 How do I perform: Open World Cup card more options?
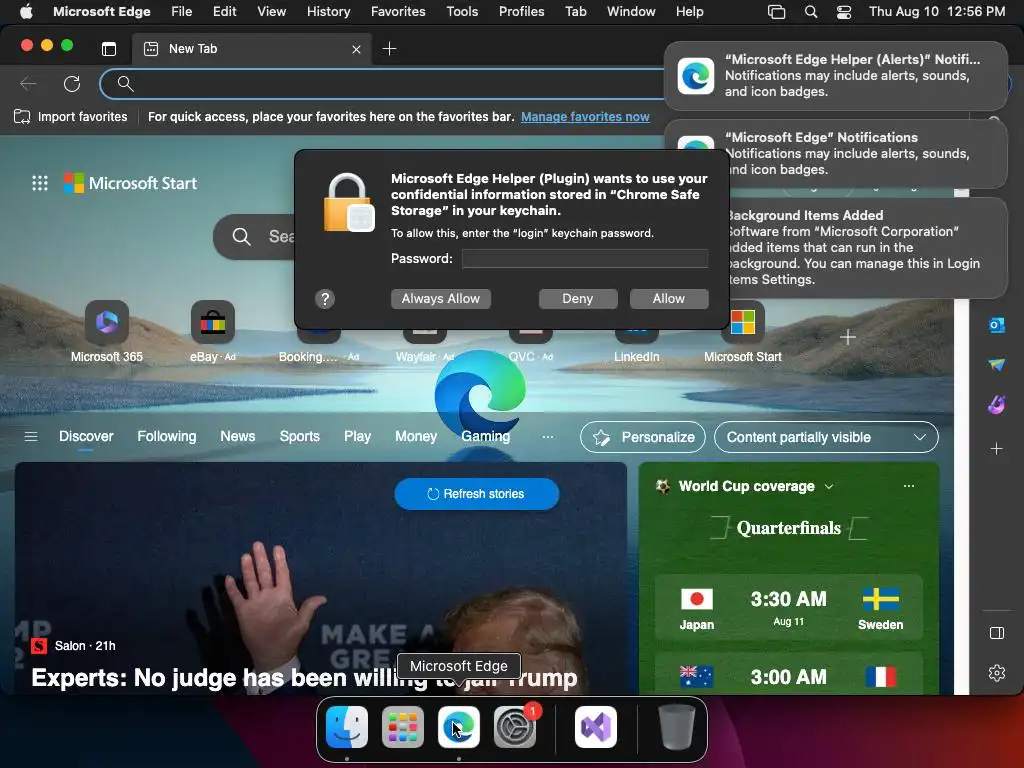[x=908, y=486]
